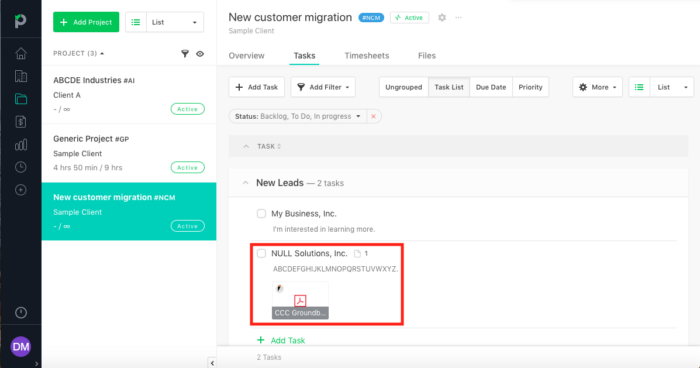Toggle project visibility eye icon

coord(200,54)
